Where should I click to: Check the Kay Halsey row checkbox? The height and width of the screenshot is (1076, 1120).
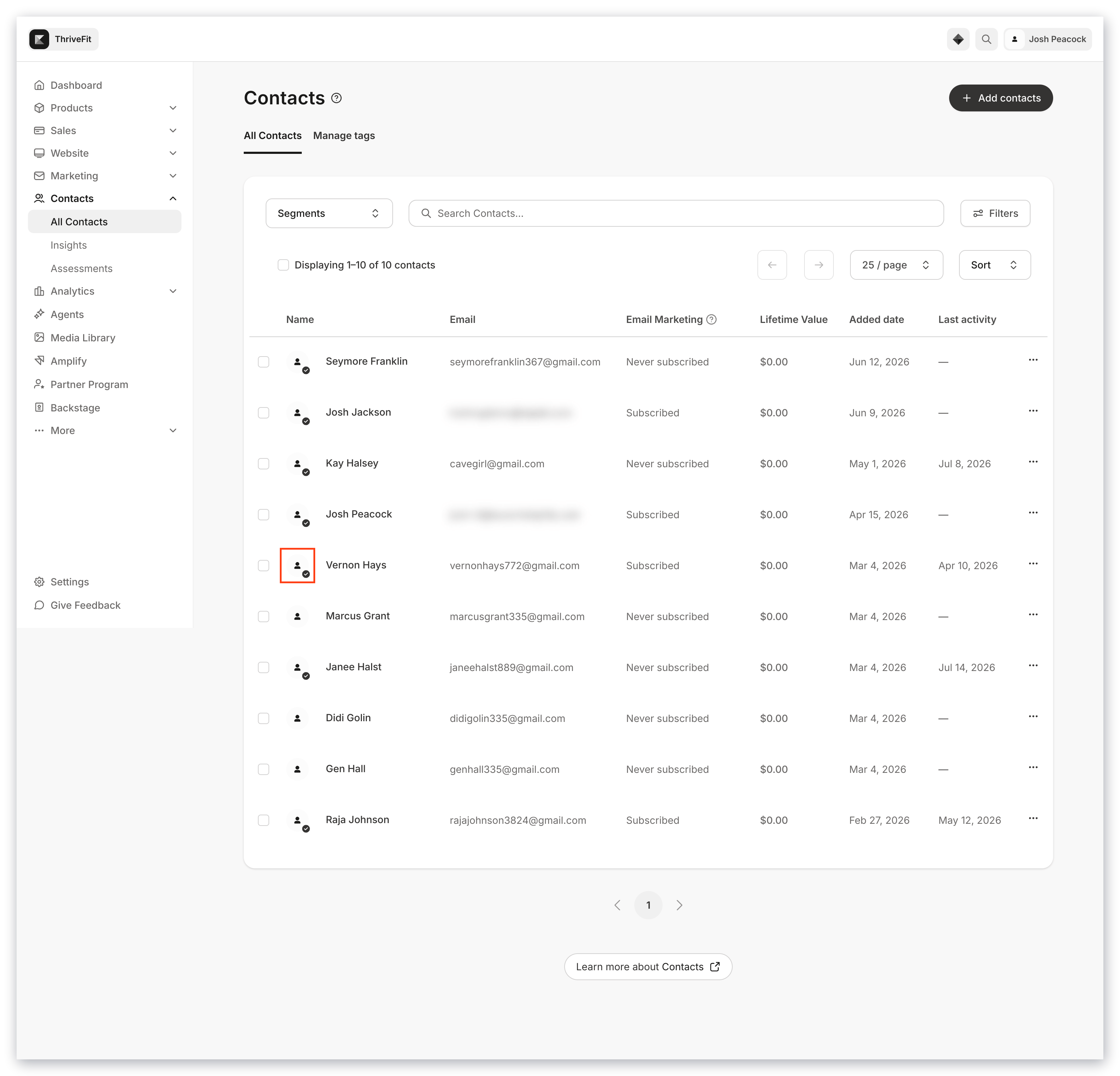[x=264, y=463]
